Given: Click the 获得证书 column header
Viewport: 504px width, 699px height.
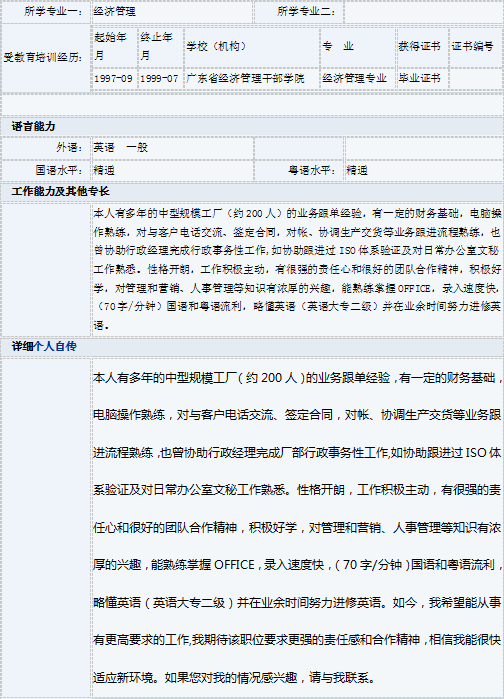Looking at the screenshot, I should 419,46.
